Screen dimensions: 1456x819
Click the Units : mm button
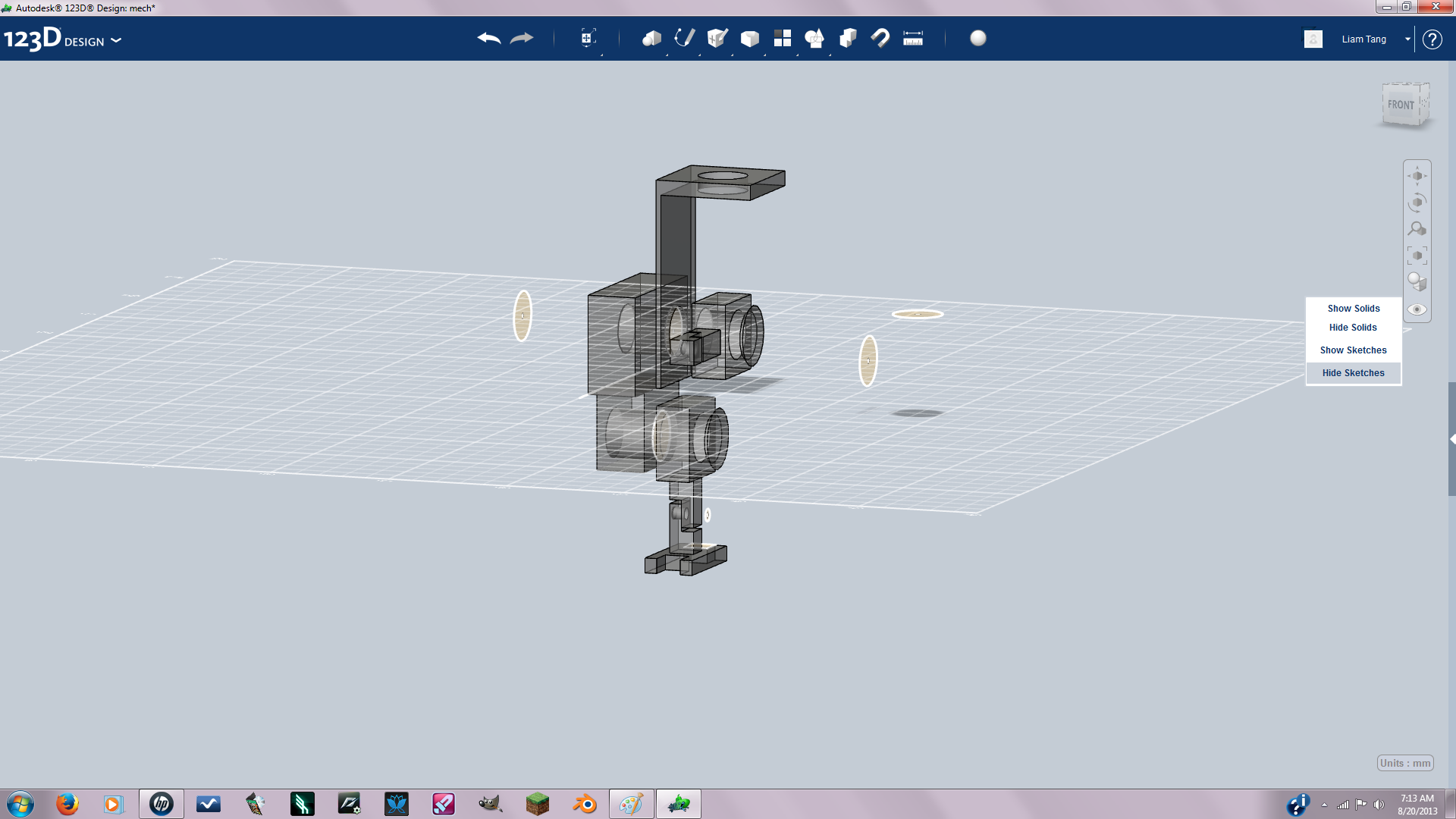[x=1405, y=763]
